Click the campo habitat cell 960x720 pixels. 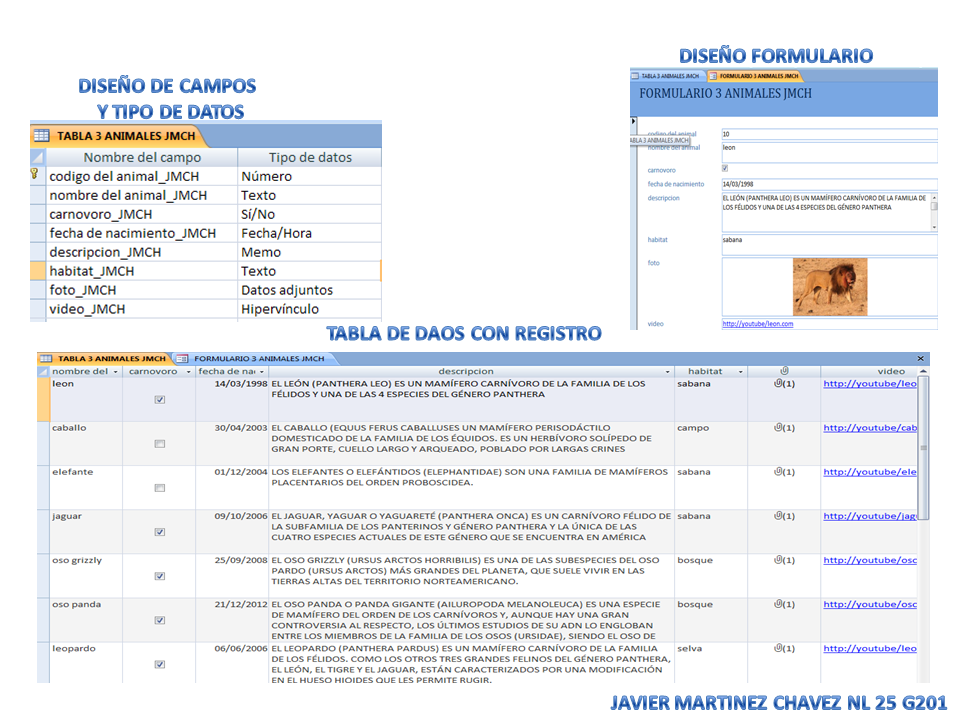711,443
